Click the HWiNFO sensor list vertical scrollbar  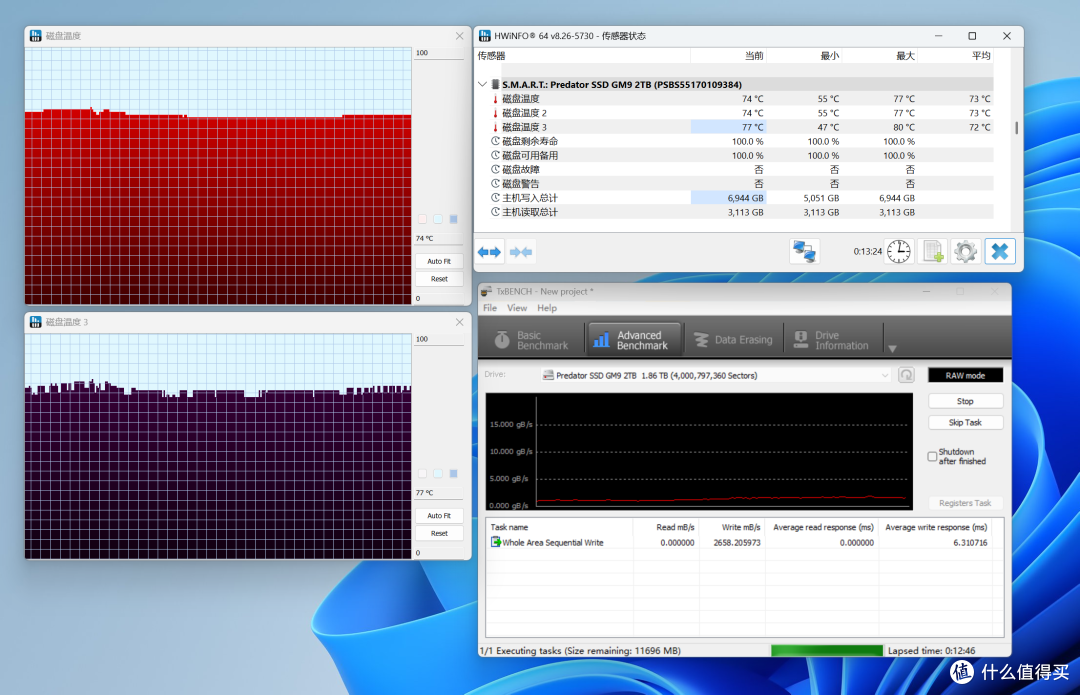pyautogui.click(x=1016, y=128)
